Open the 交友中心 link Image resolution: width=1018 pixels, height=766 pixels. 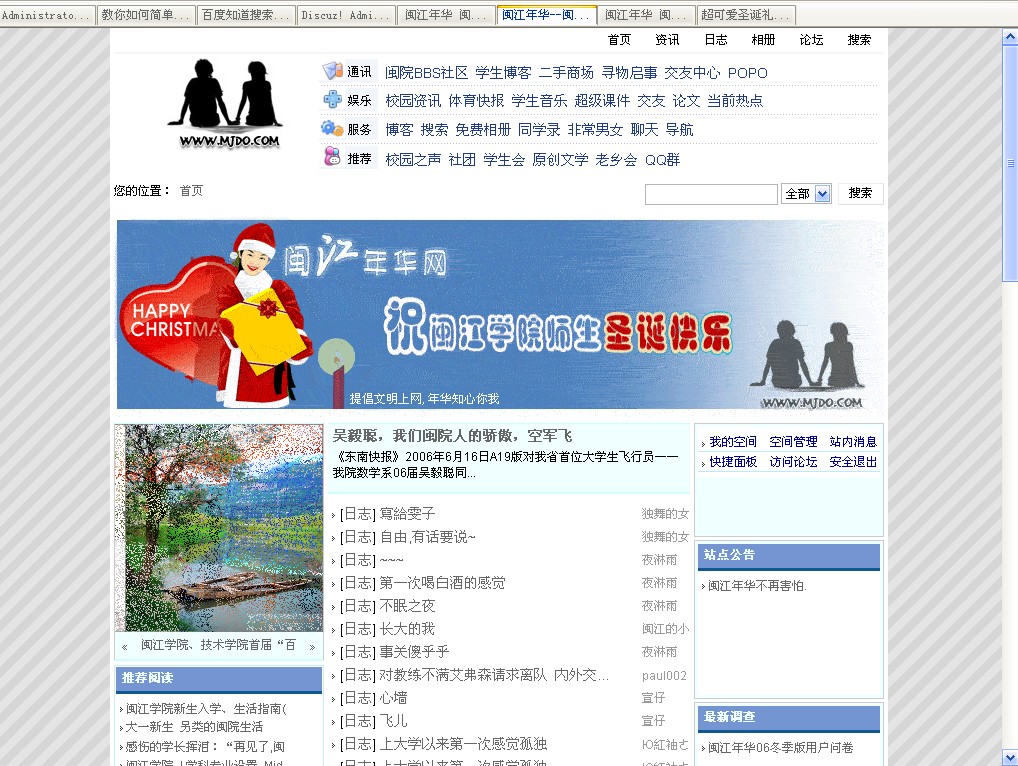coord(692,73)
